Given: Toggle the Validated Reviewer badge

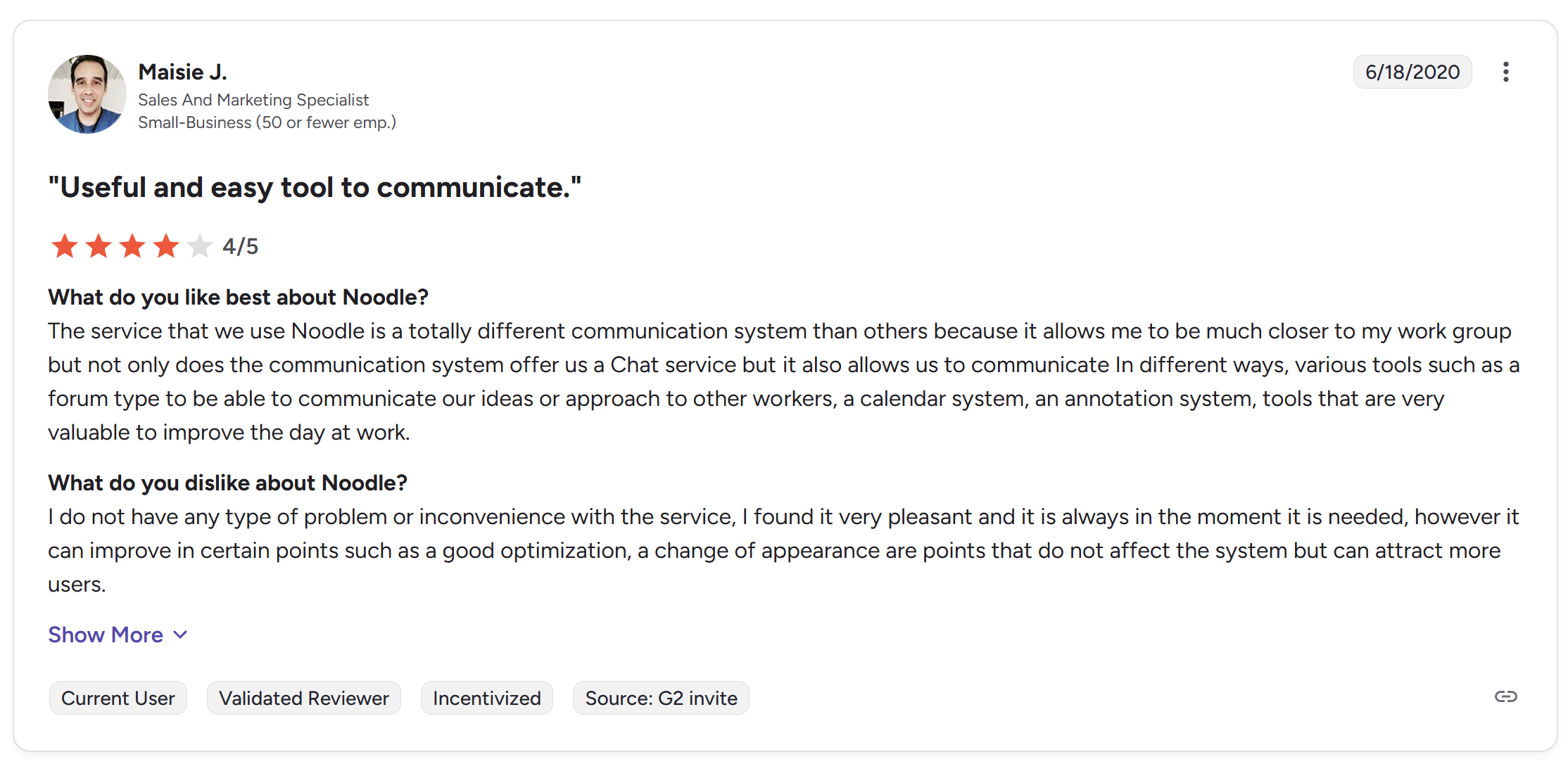Looking at the screenshot, I should pyautogui.click(x=303, y=697).
